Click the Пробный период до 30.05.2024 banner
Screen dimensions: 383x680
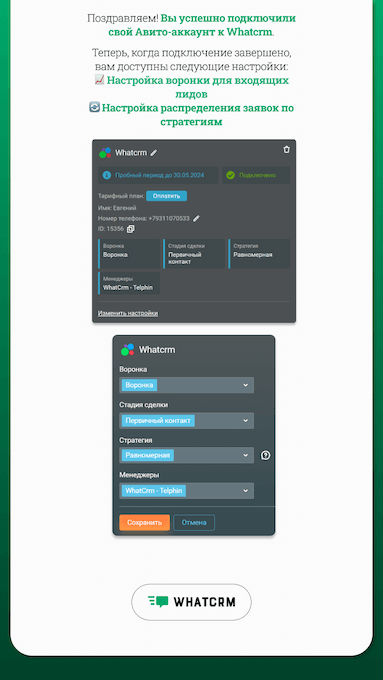(x=158, y=175)
